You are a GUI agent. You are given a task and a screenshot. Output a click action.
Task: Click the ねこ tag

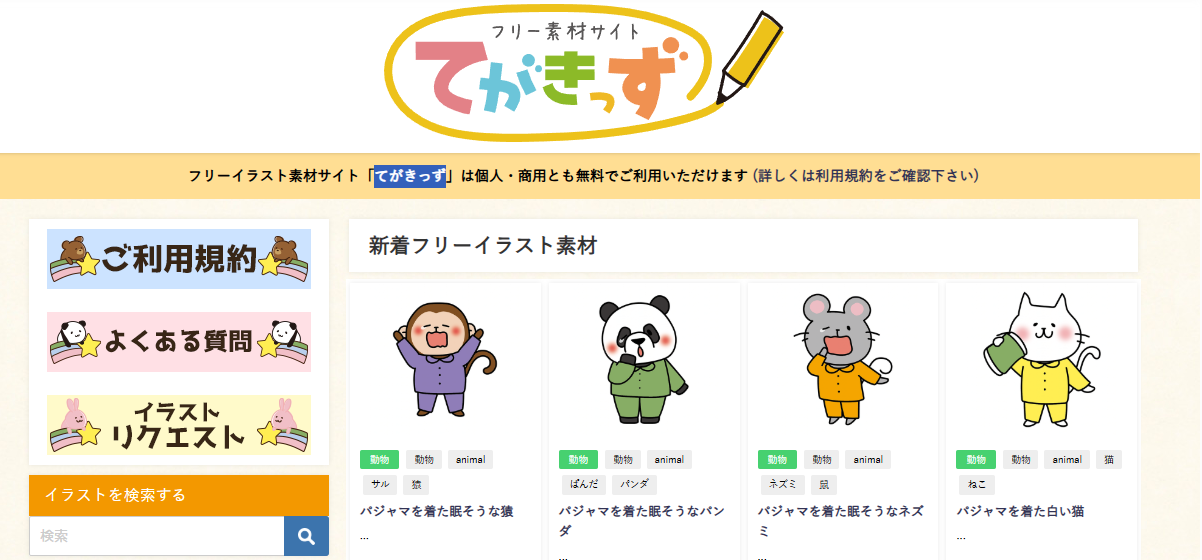(x=973, y=485)
